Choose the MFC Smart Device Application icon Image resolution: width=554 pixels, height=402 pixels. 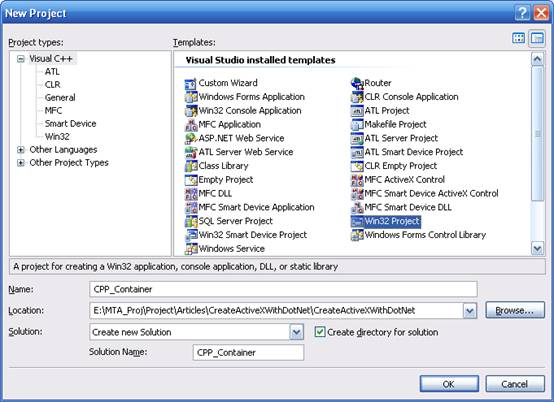191,207
